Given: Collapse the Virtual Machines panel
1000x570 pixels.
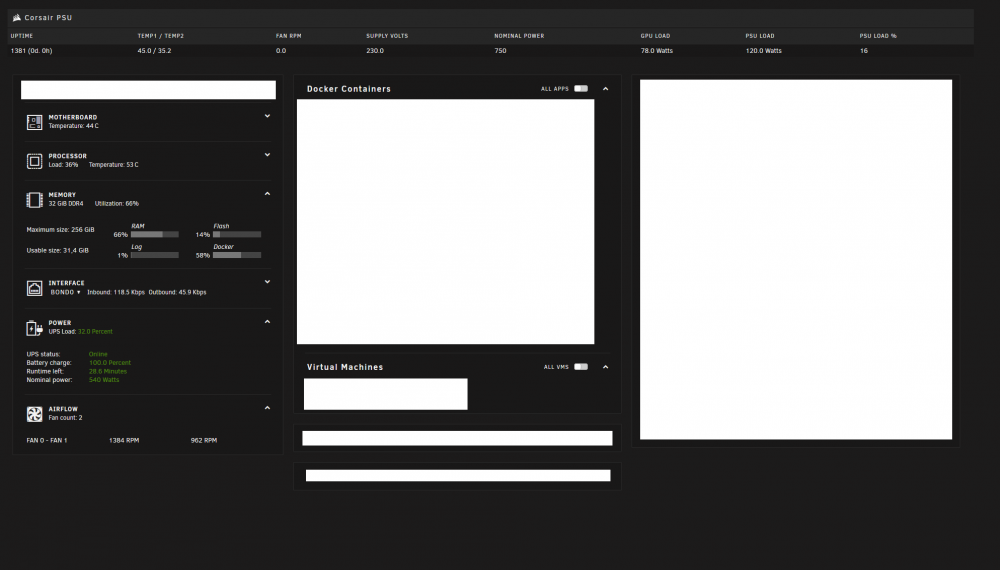Looking at the screenshot, I should point(605,367).
